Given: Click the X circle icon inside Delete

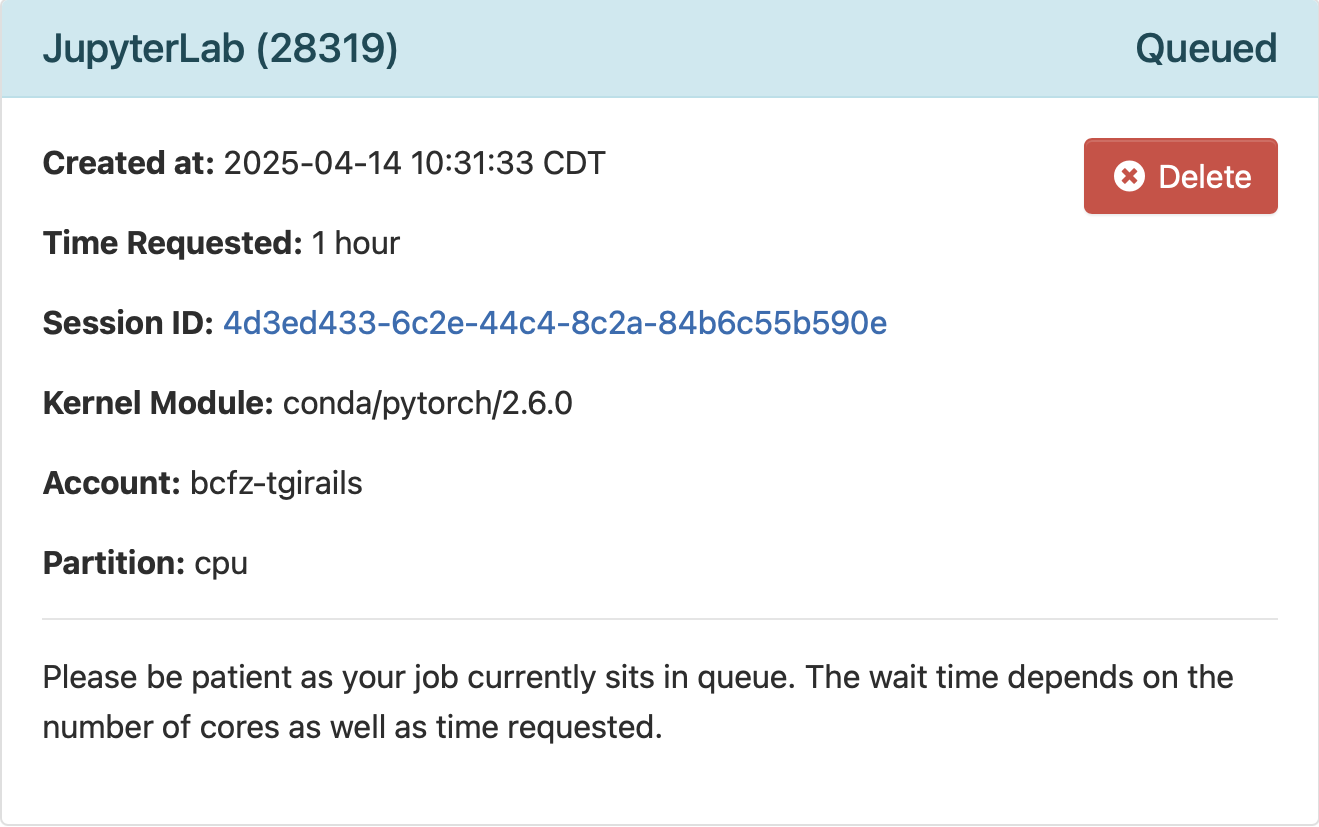Looking at the screenshot, I should [1129, 177].
